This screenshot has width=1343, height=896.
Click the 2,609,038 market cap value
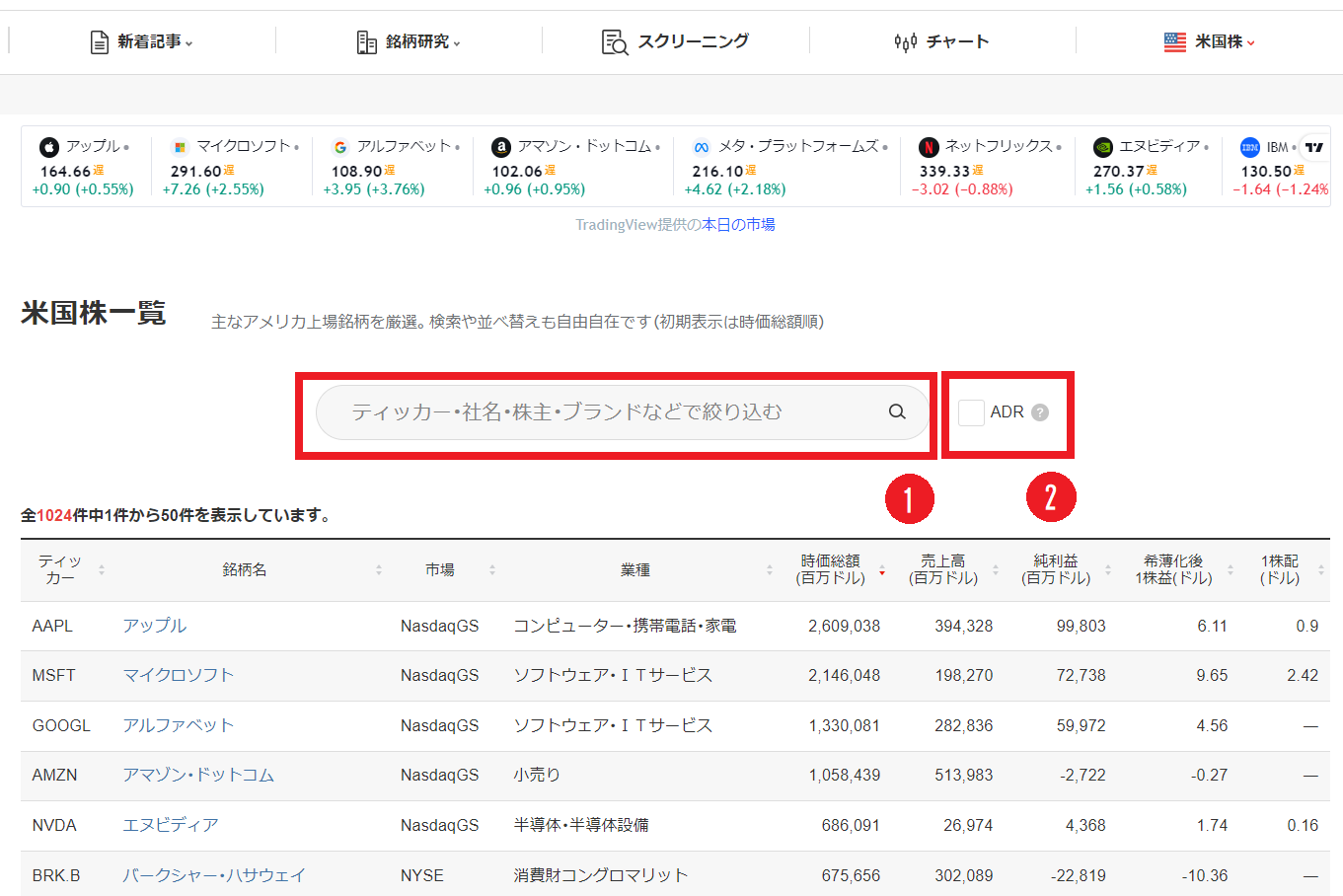pyautogui.click(x=844, y=626)
